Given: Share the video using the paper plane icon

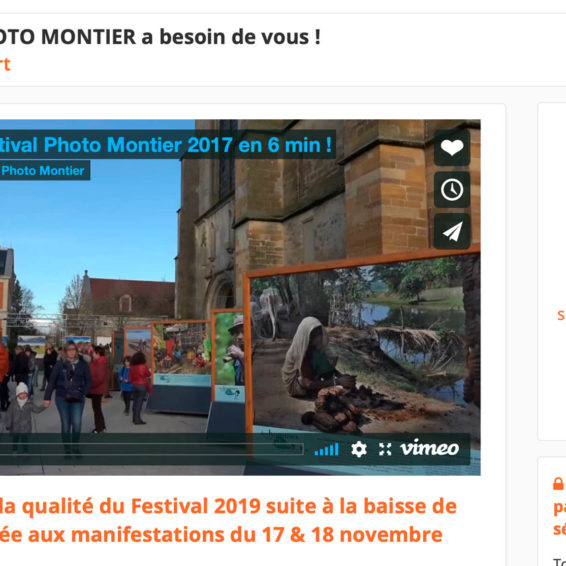Looking at the screenshot, I should [x=452, y=231].
